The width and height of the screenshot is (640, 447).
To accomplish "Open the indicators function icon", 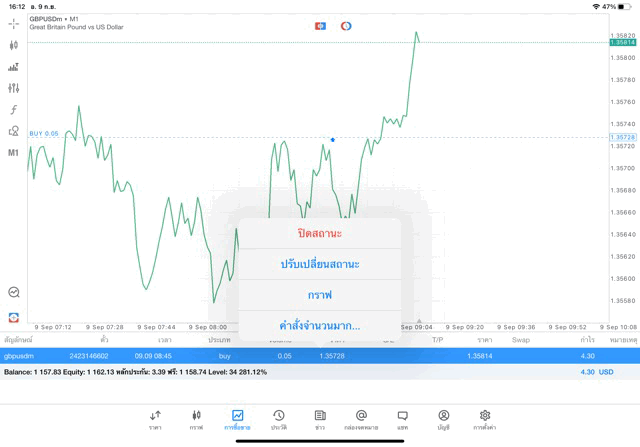I will [14, 109].
